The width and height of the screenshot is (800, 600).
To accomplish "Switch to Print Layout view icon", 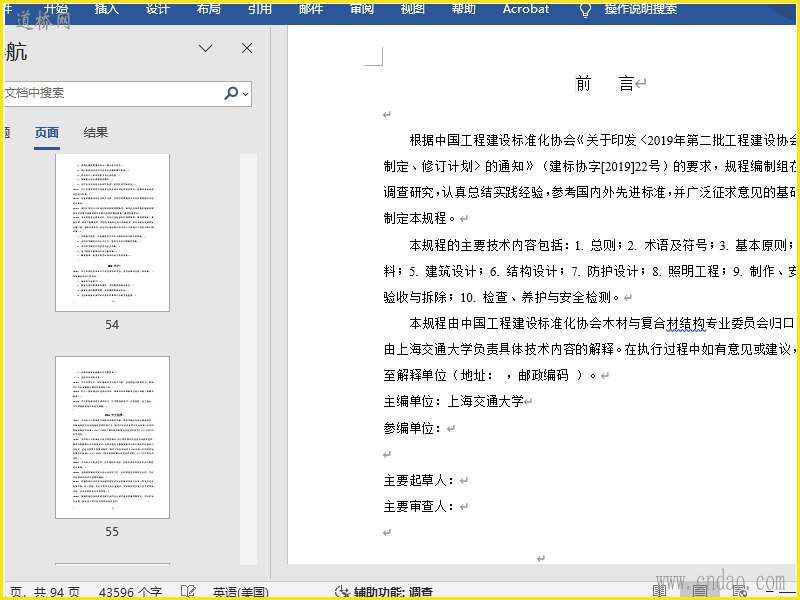I will 699,591.
